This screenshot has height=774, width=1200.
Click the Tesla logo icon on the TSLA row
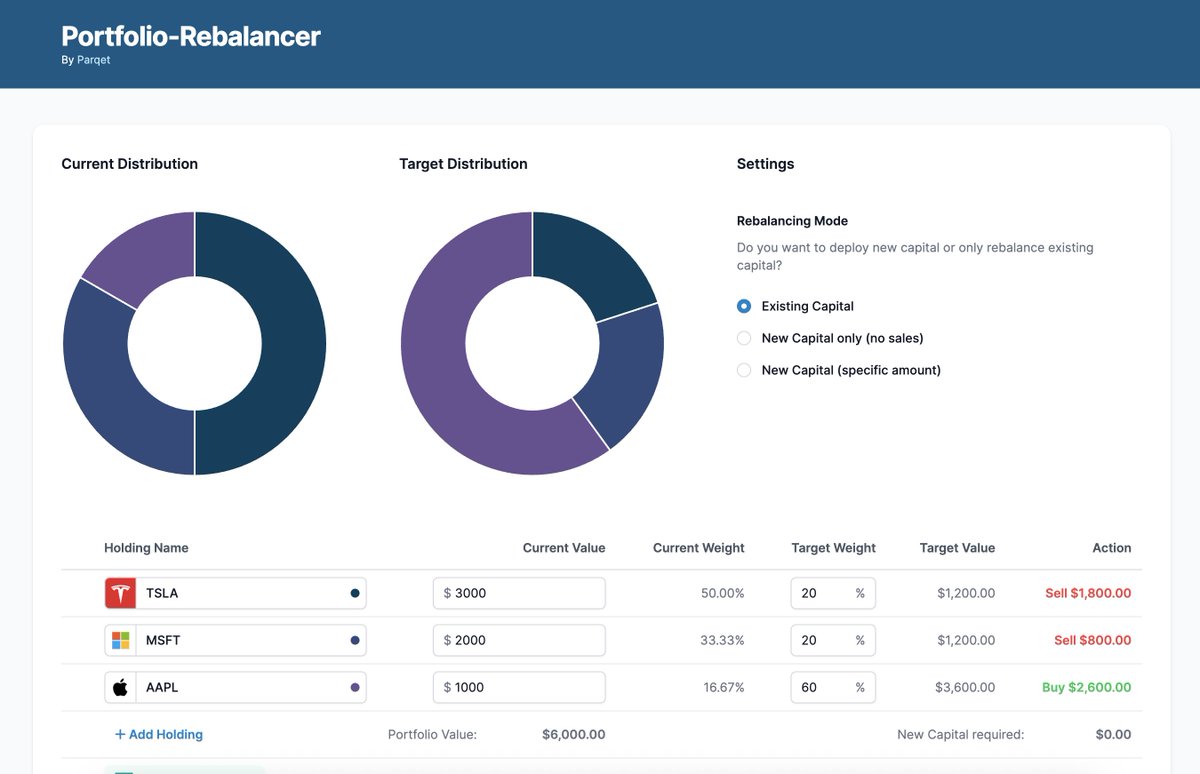119,592
